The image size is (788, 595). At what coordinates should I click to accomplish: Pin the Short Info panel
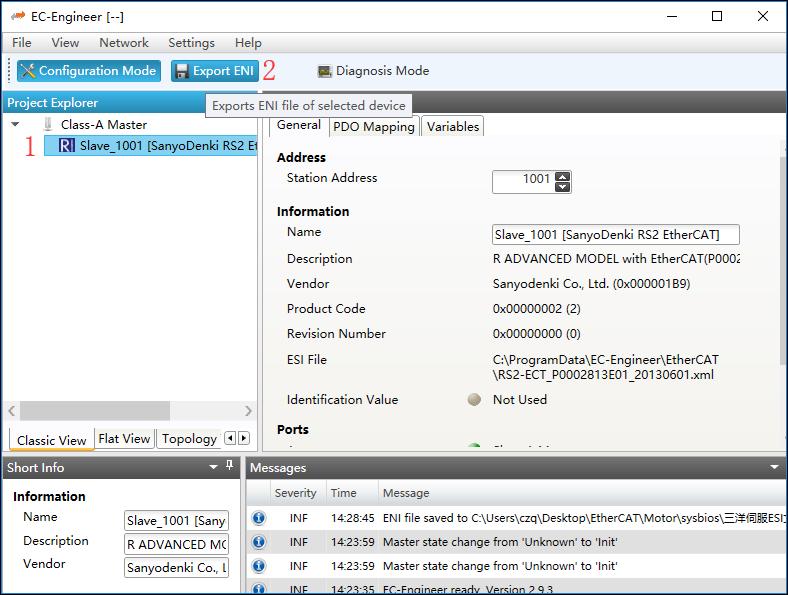229,467
